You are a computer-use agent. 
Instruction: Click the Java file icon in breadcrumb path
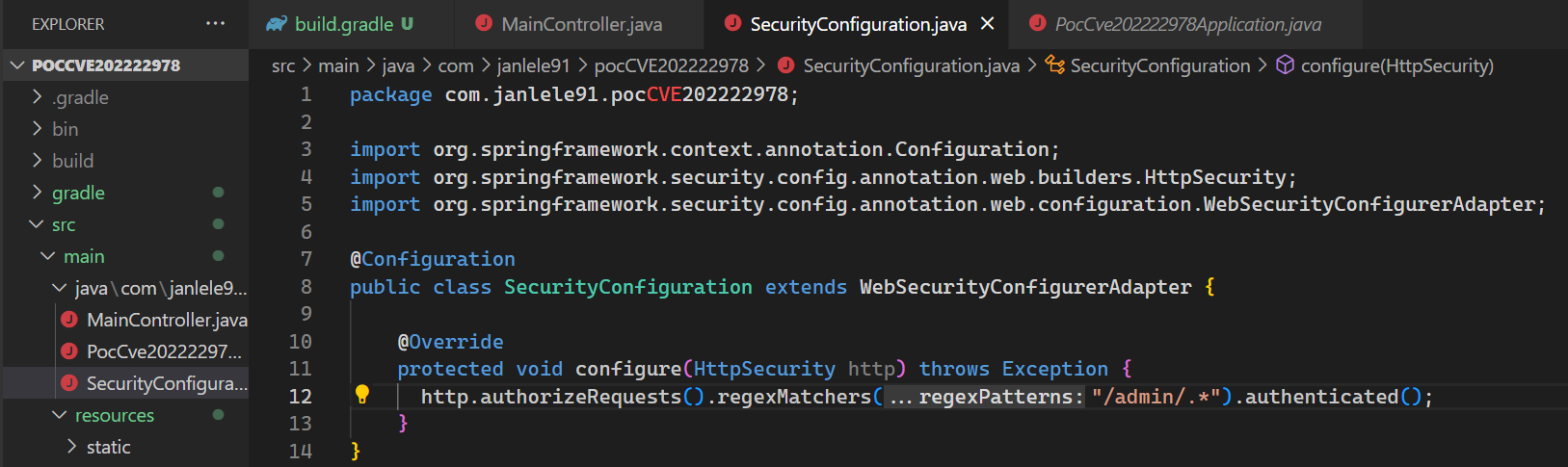pos(786,65)
